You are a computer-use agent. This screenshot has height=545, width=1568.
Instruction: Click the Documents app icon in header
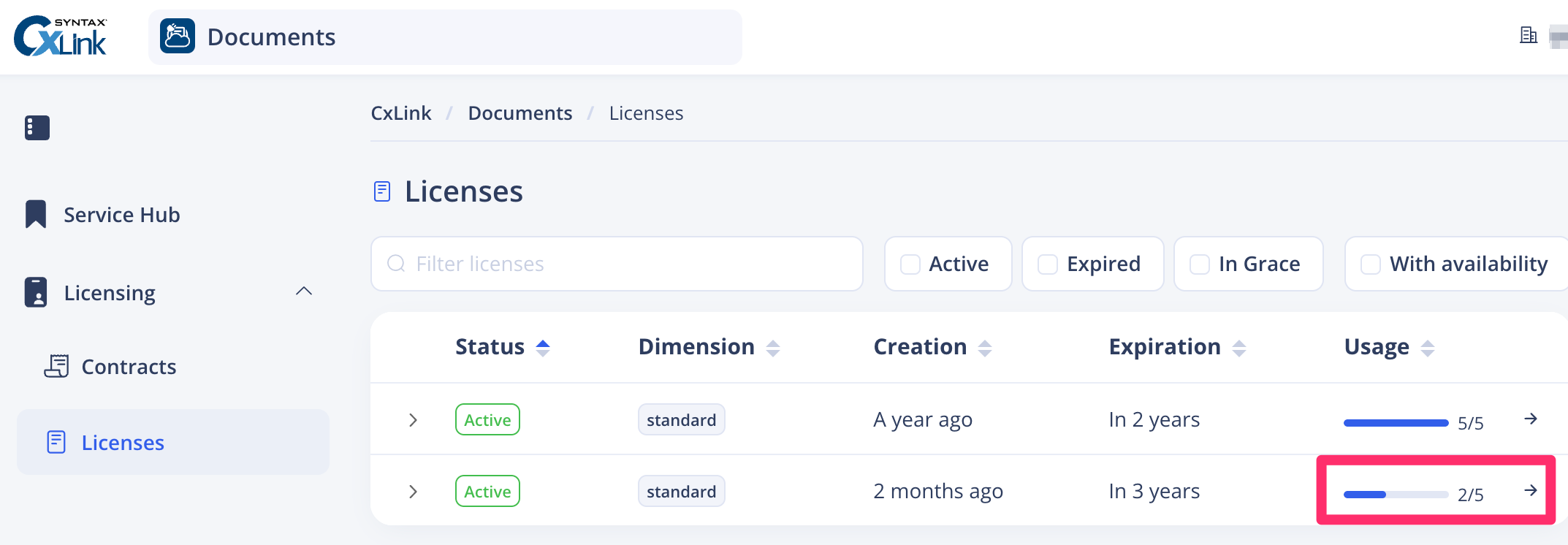(x=177, y=37)
